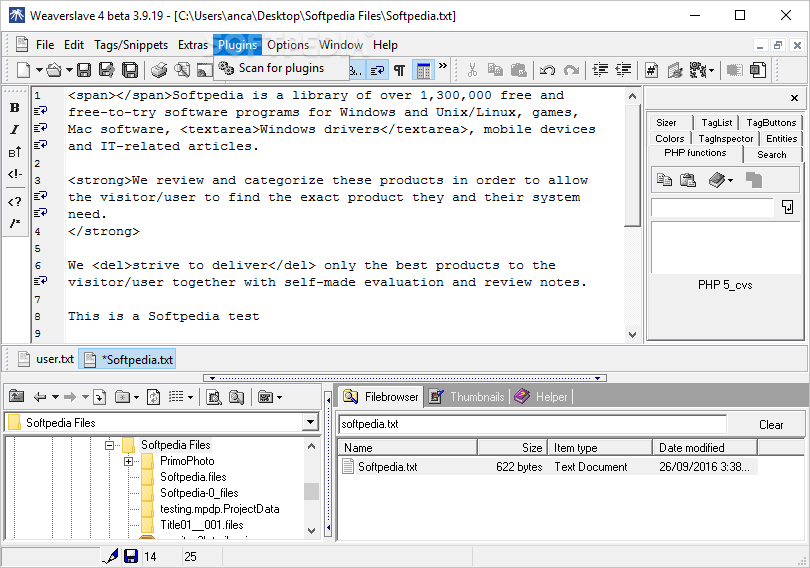Image resolution: width=810 pixels, height=568 pixels.
Task: Switch to the TagList tab
Action: 716,122
